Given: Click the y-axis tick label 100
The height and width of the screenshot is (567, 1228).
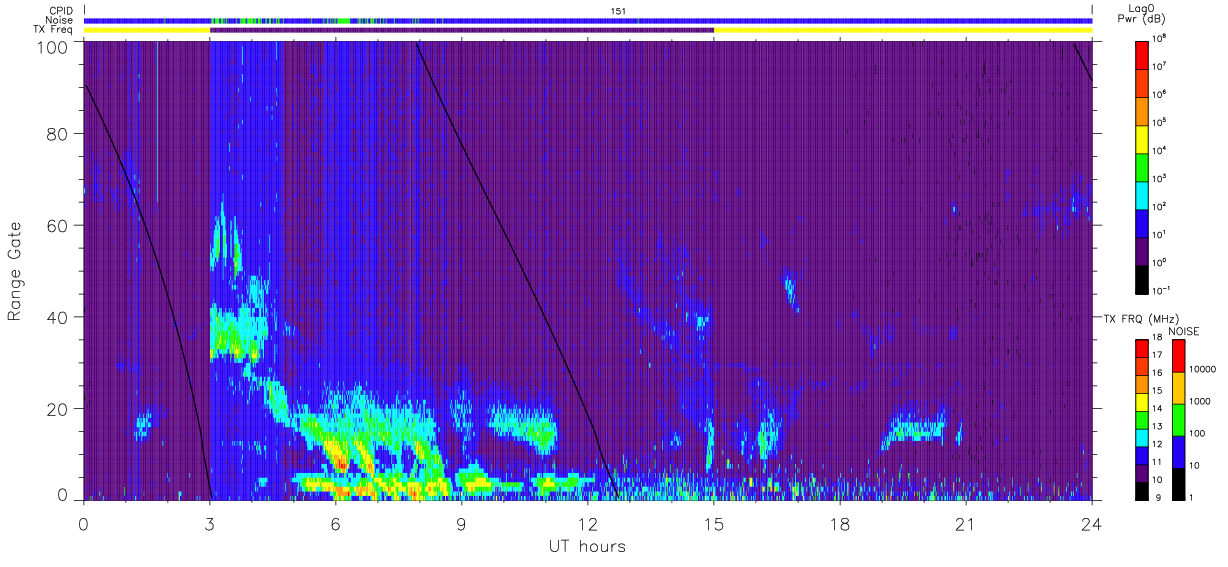Looking at the screenshot, I should 53,46.
